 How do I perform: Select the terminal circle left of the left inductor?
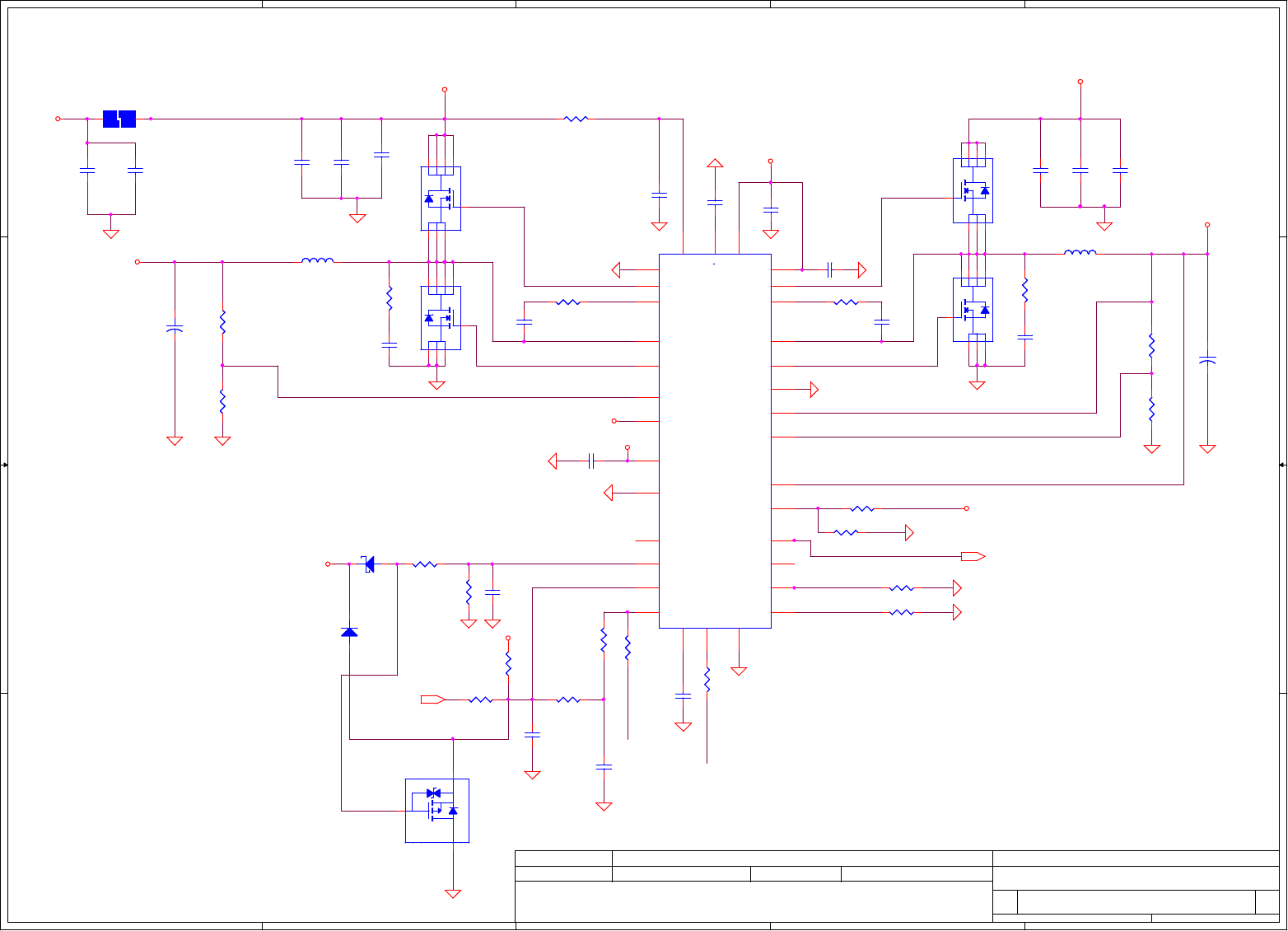coord(138,262)
